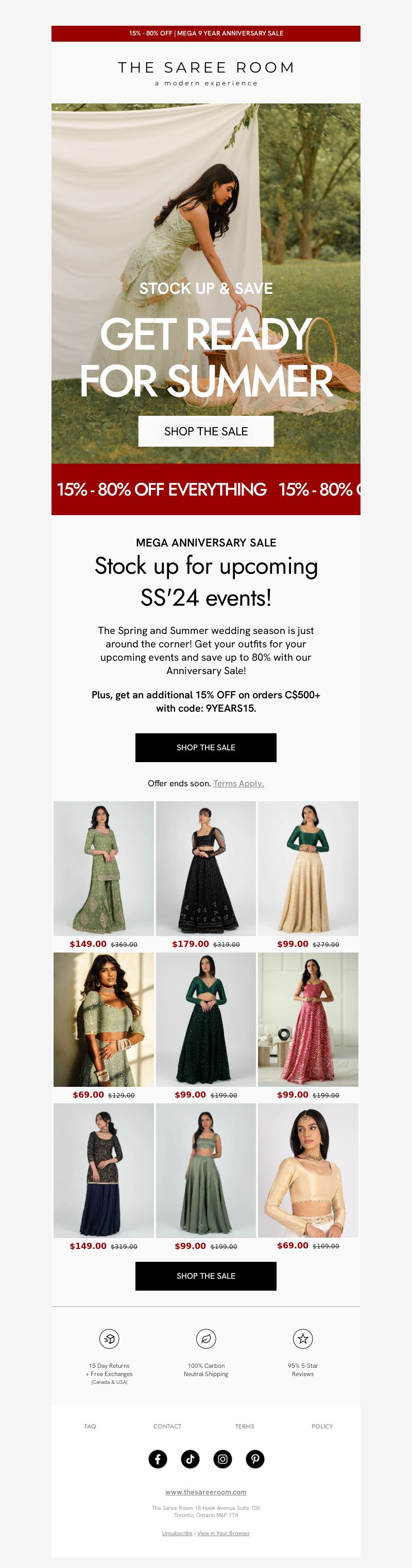Viewport: 412px width, 1568px height.
Task: Click The Saree Room logo
Action: click(206, 73)
